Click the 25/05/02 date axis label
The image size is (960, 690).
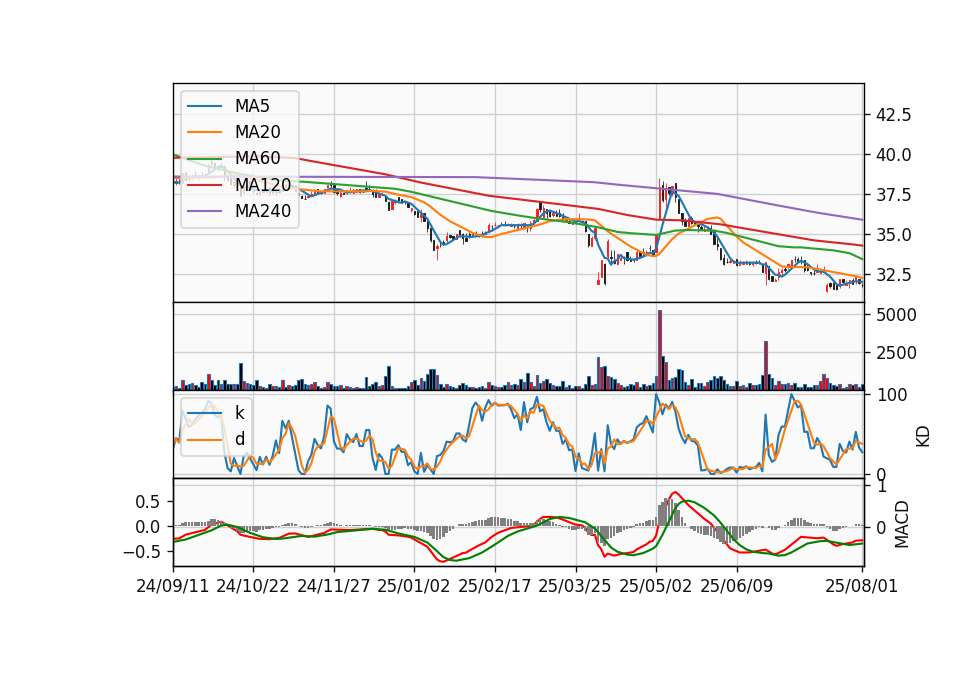[x=656, y=586]
